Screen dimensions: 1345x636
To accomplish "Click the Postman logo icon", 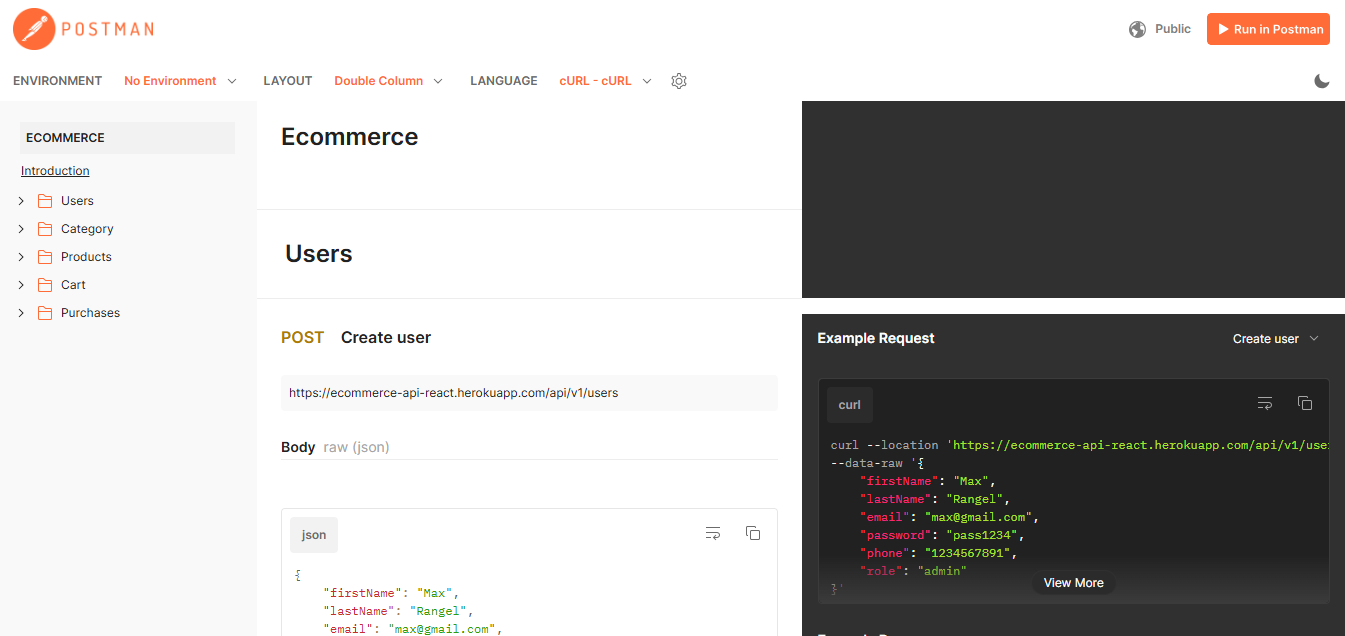I will 33,29.
